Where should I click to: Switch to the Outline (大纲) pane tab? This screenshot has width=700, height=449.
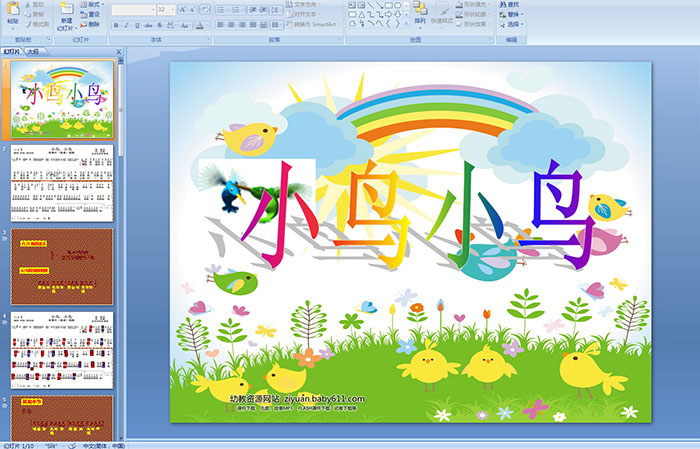pyautogui.click(x=33, y=52)
